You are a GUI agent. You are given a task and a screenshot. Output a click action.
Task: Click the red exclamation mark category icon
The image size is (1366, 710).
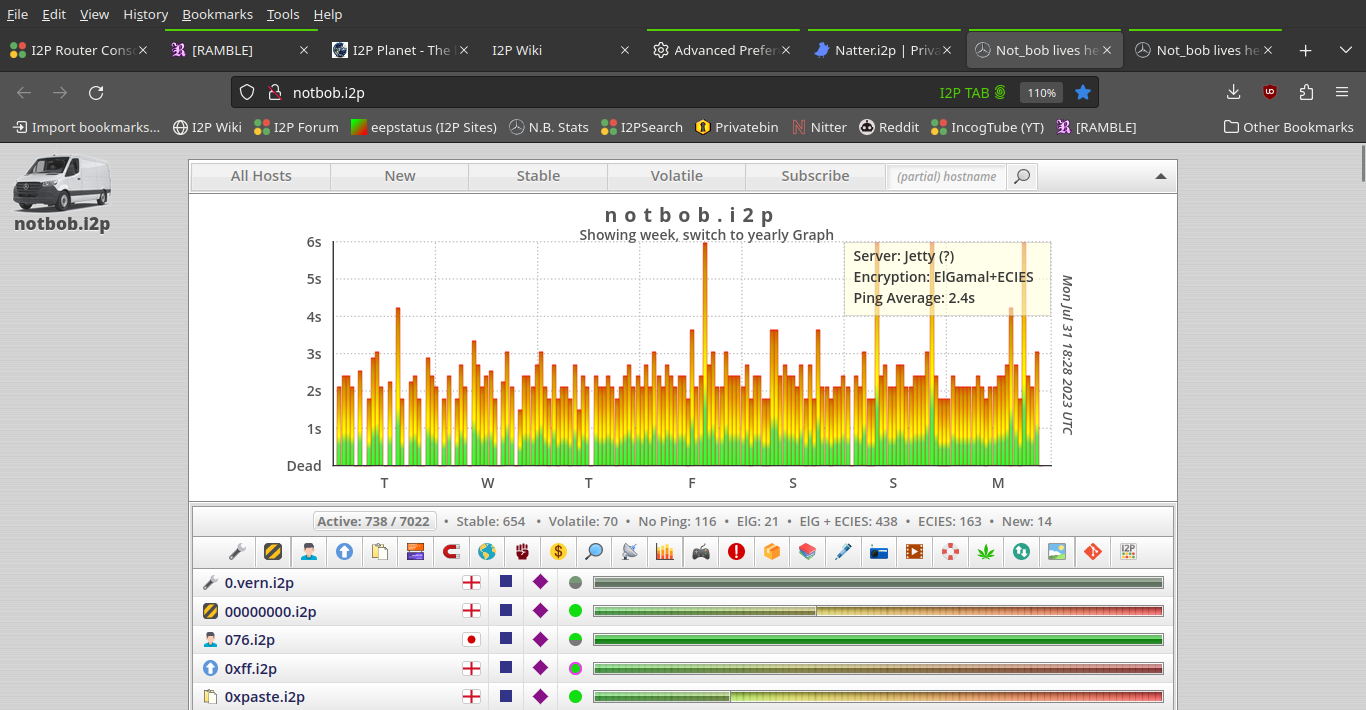click(x=737, y=551)
